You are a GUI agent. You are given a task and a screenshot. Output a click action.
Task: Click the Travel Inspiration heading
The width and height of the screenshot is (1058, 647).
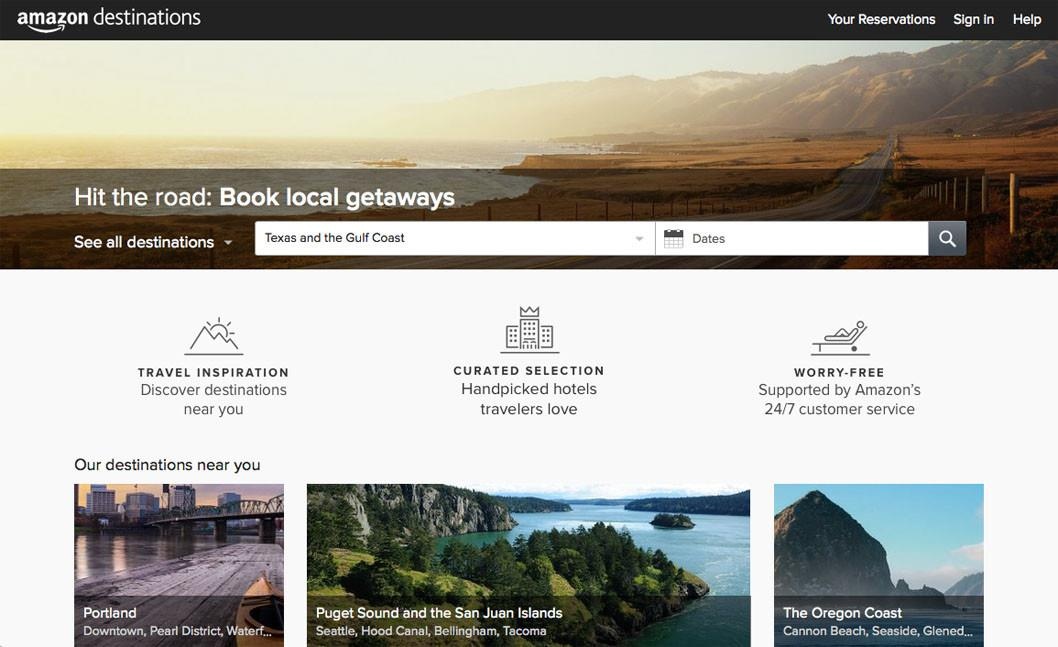(213, 372)
